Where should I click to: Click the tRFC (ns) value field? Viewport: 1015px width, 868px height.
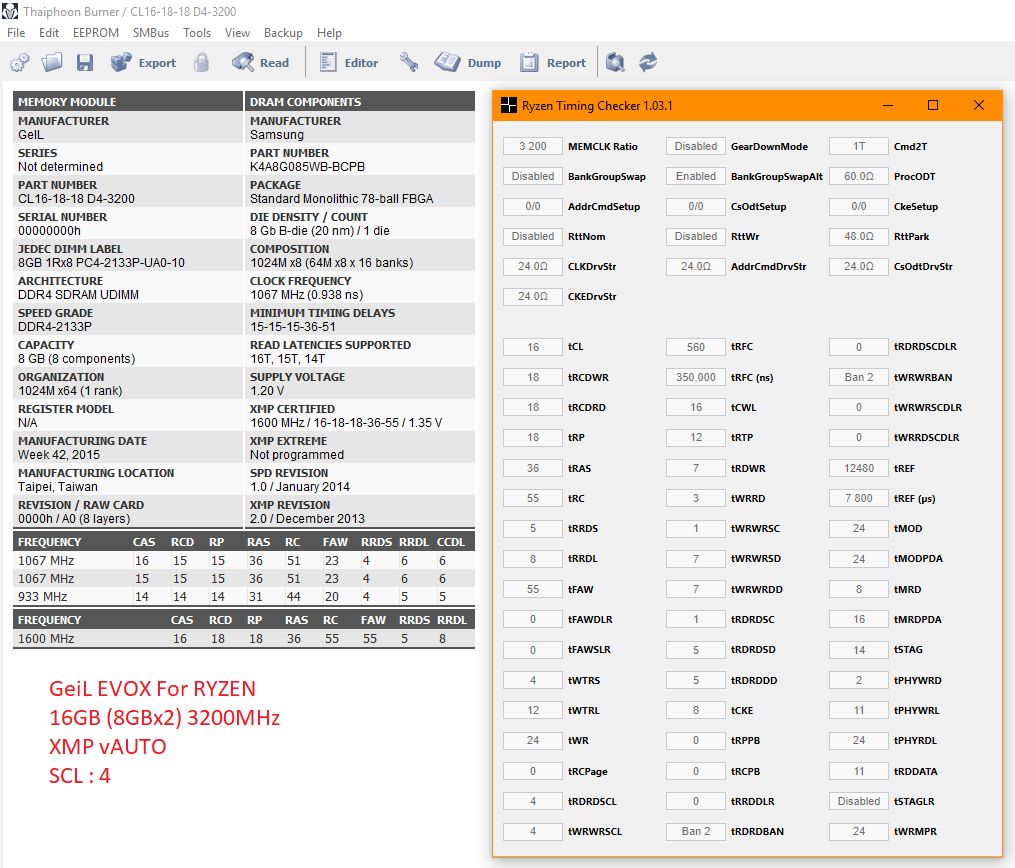click(x=696, y=377)
